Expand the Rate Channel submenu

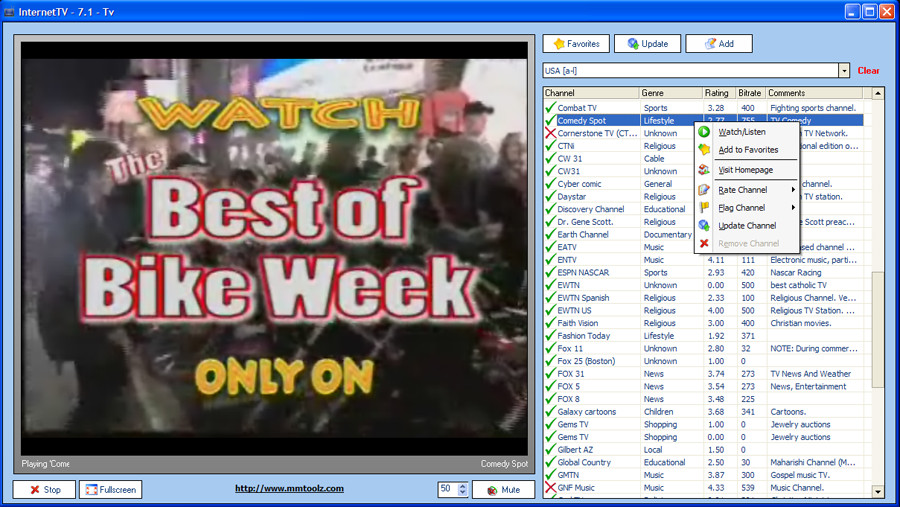(x=746, y=190)
